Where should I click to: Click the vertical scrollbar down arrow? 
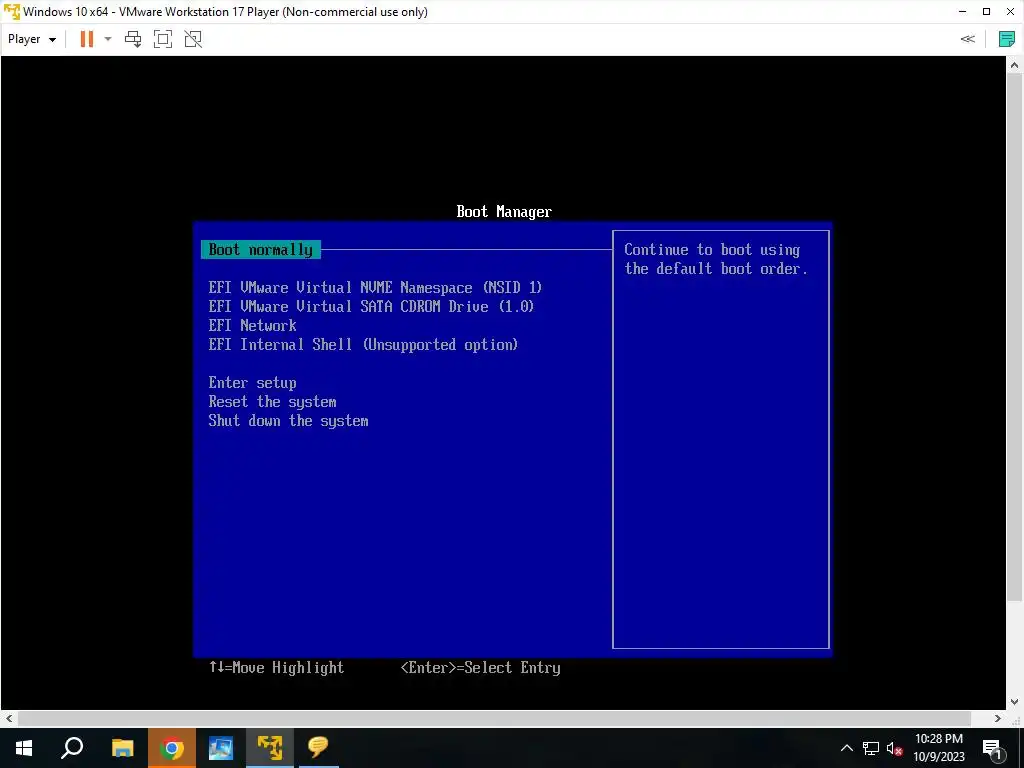pyautogui.click(x=1014, y=702)
